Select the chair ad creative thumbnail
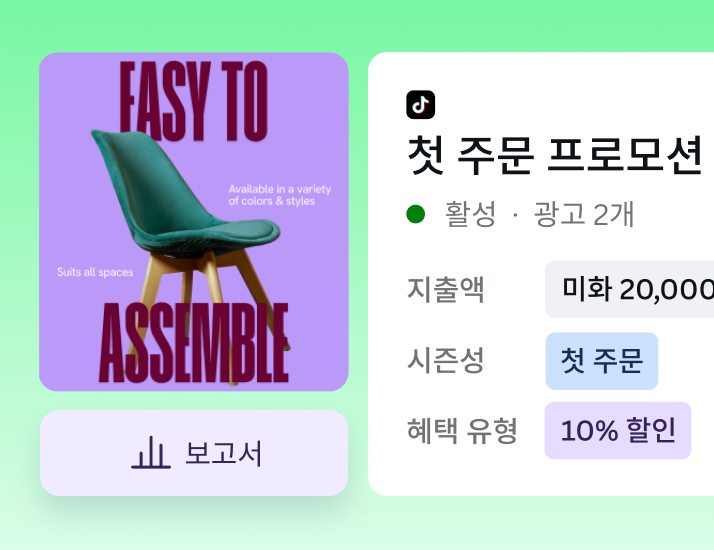 tap(194, 222)
